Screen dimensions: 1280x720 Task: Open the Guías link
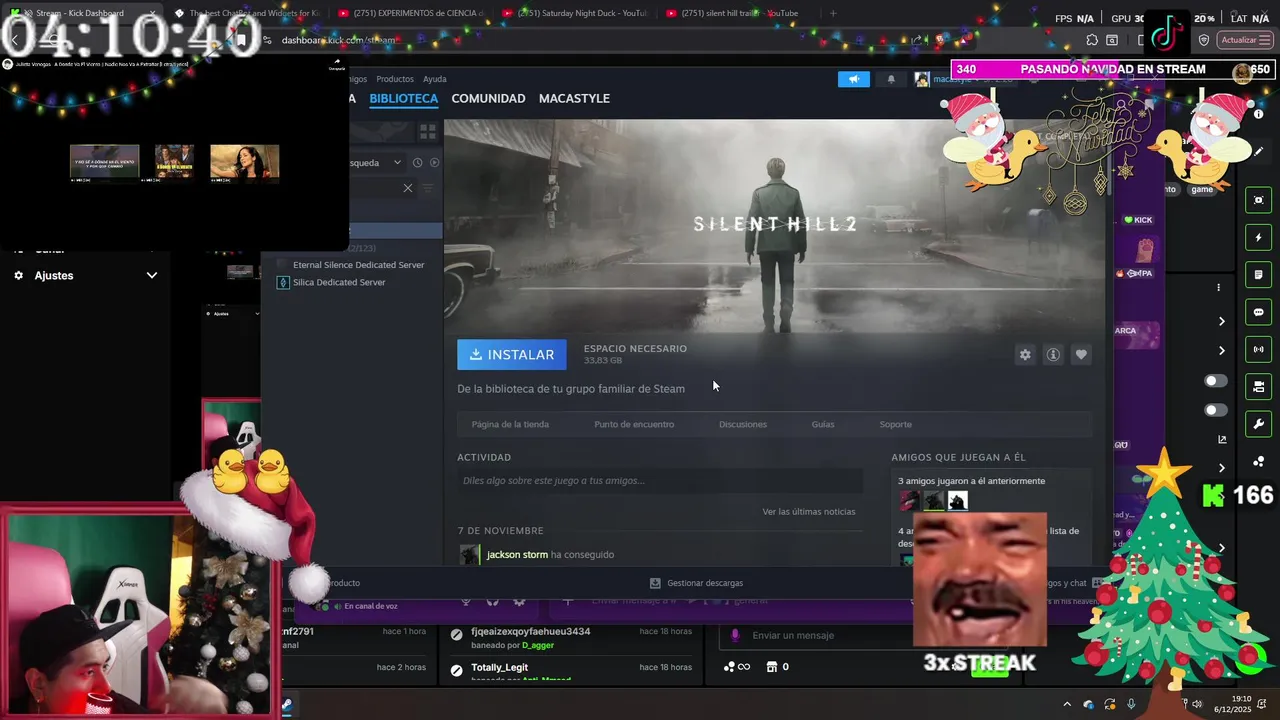tap(823, 424)
